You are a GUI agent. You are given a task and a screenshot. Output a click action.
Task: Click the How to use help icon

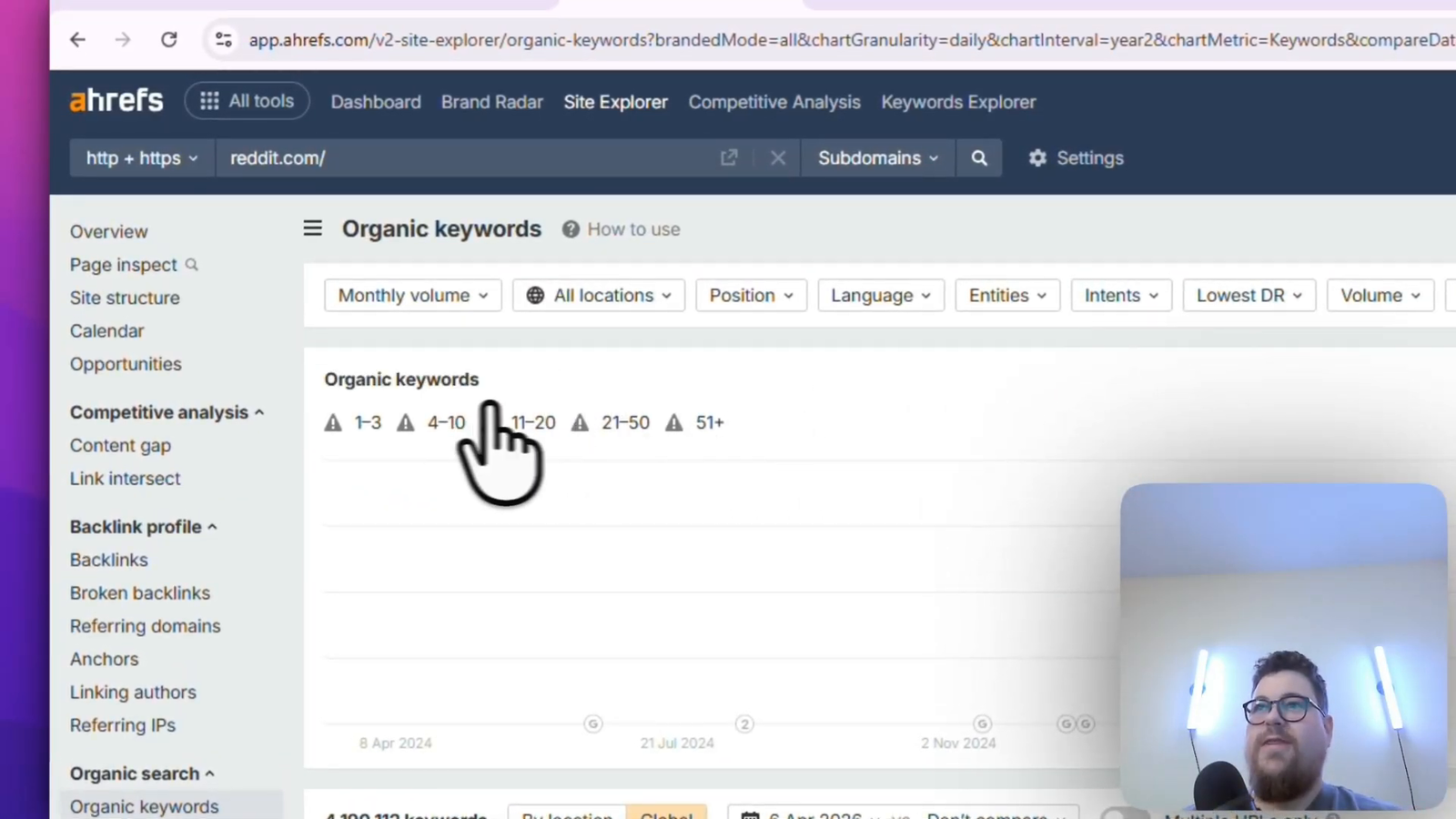pos(571,228)
